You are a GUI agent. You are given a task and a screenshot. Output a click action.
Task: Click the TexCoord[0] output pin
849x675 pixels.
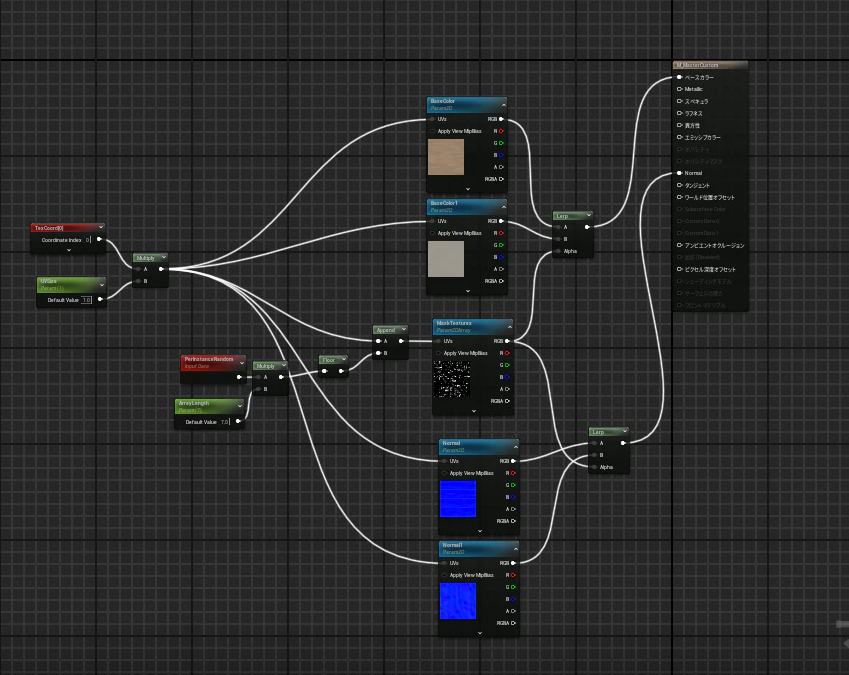coord(99,239)
